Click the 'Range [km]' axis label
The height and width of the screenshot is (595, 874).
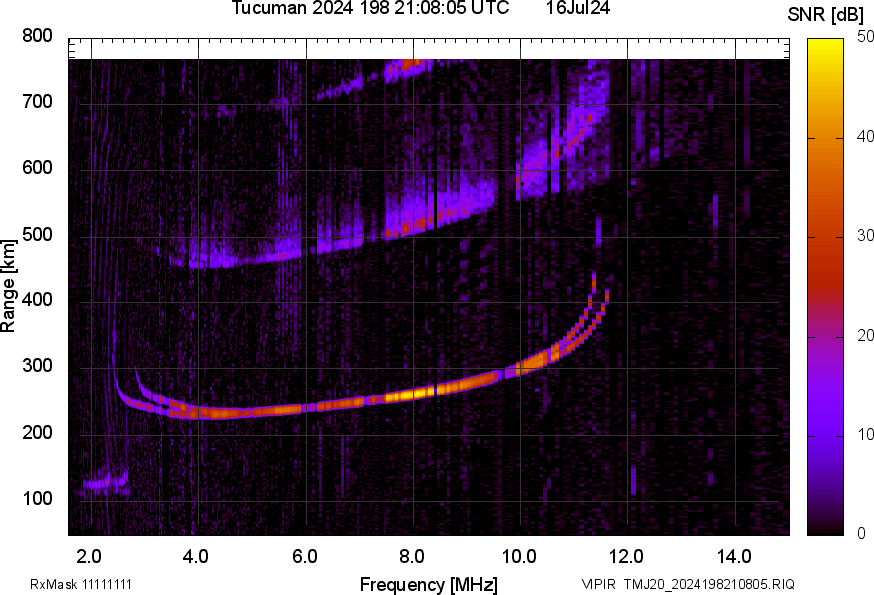tap(8, 287)
